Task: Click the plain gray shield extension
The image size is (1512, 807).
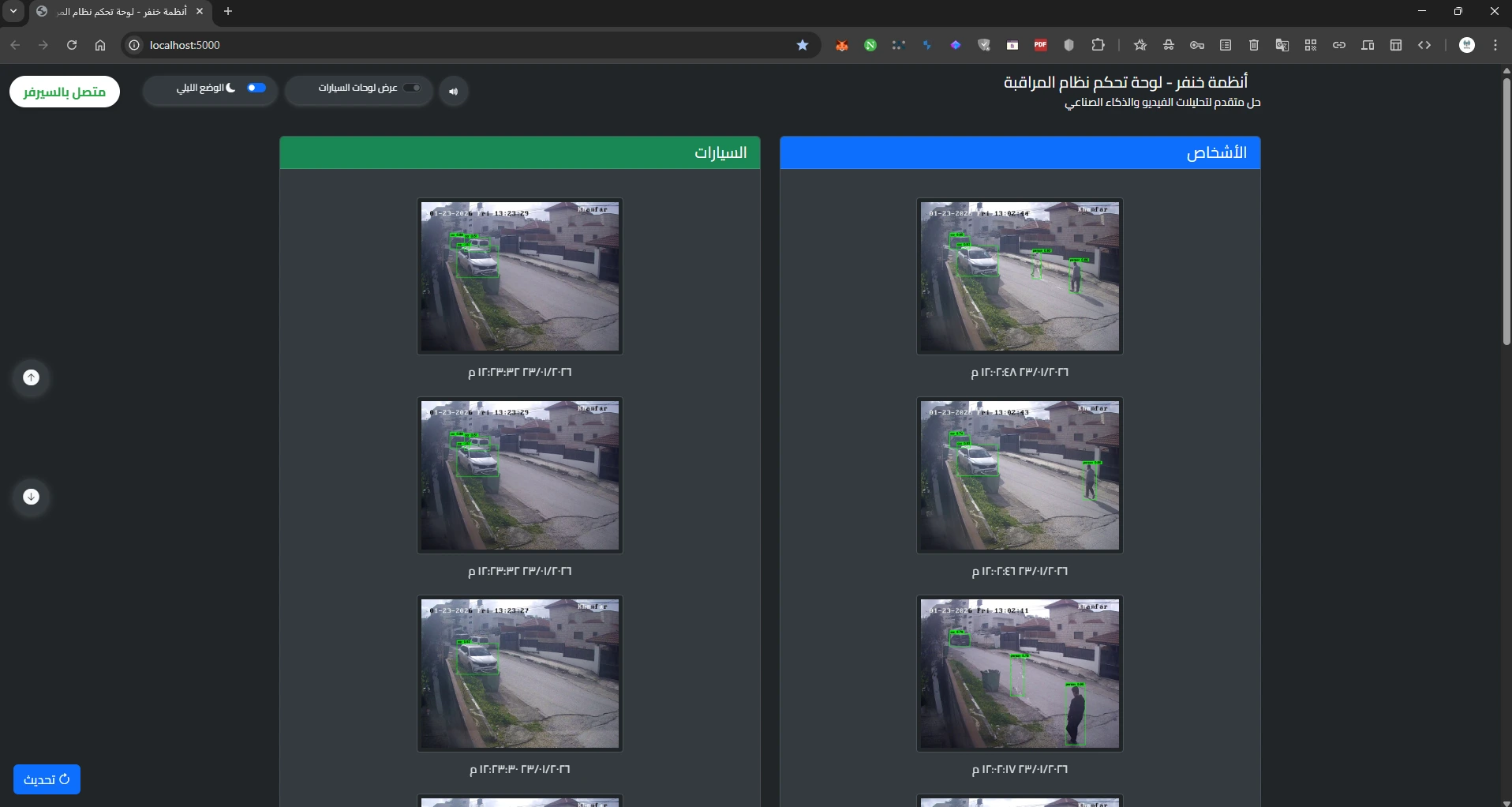Action: [x=1069, y=46]
